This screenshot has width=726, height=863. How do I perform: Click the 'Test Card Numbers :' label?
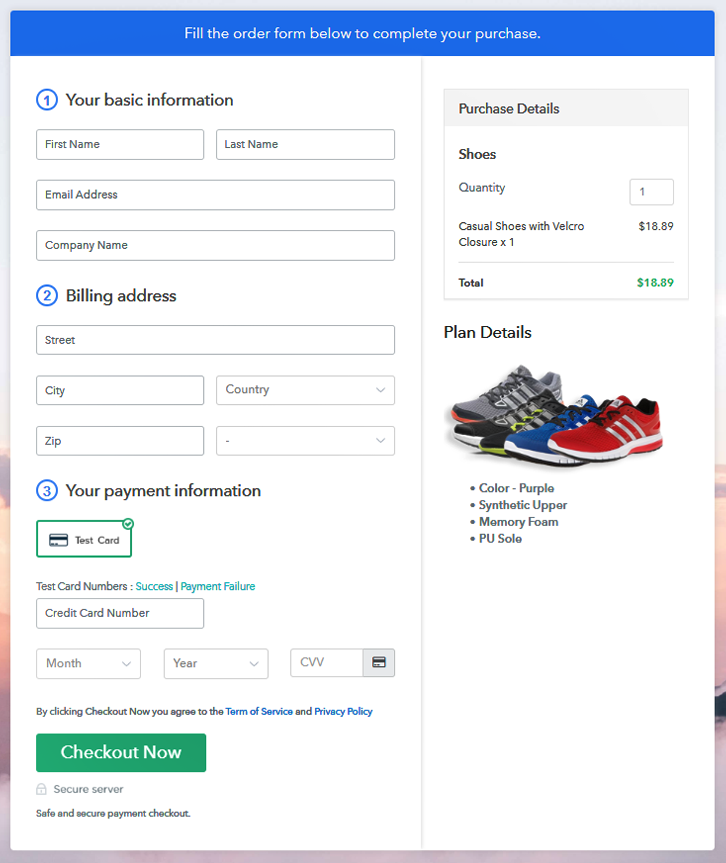(x=85, y=586)
